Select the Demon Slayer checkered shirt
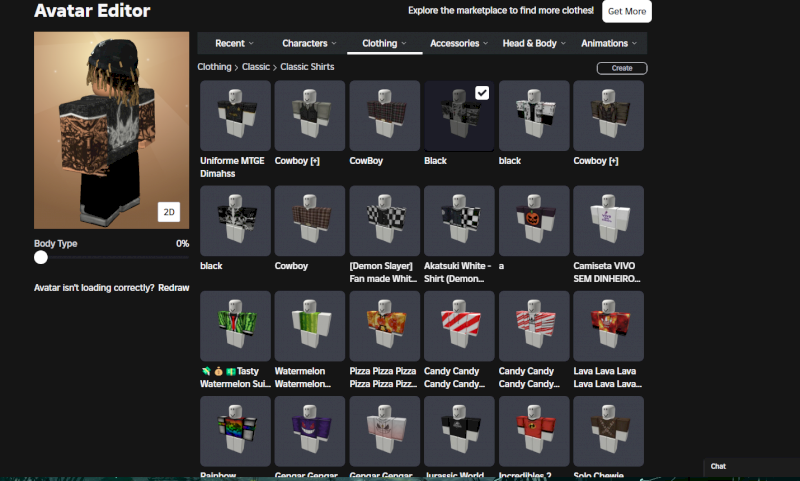The width and height of the screenshot is (800, 481). tap(384, 221)
